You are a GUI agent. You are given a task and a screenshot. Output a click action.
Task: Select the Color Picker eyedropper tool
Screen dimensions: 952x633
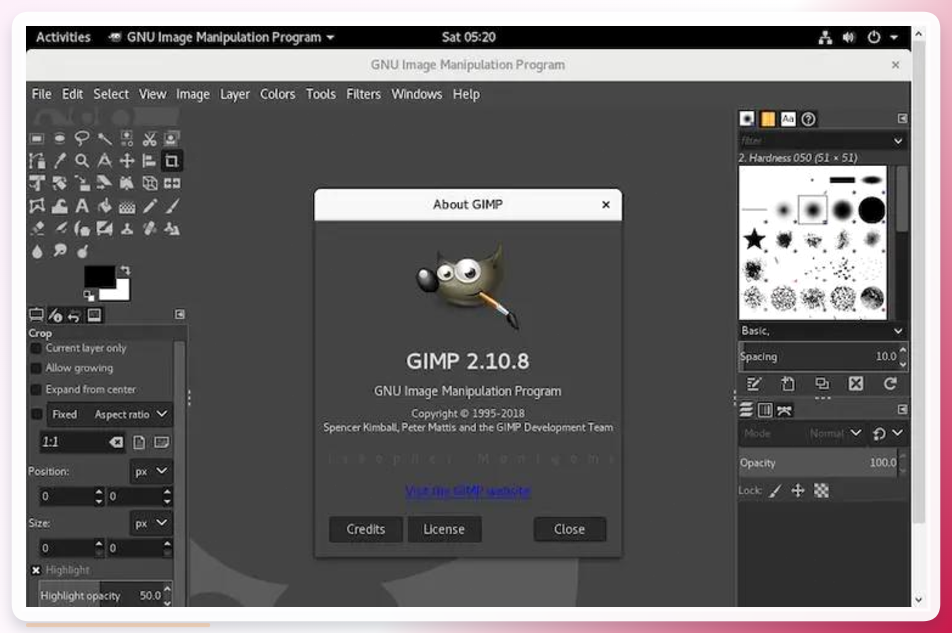click(x=60, y=161)
